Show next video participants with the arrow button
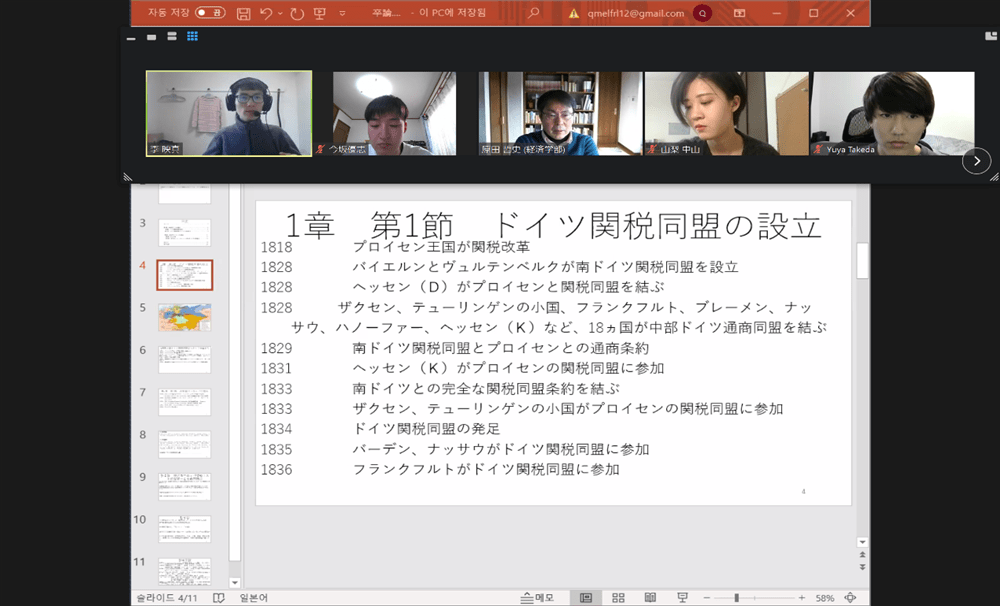Screen dimensions: 1000x606 (x=976, y=160)
